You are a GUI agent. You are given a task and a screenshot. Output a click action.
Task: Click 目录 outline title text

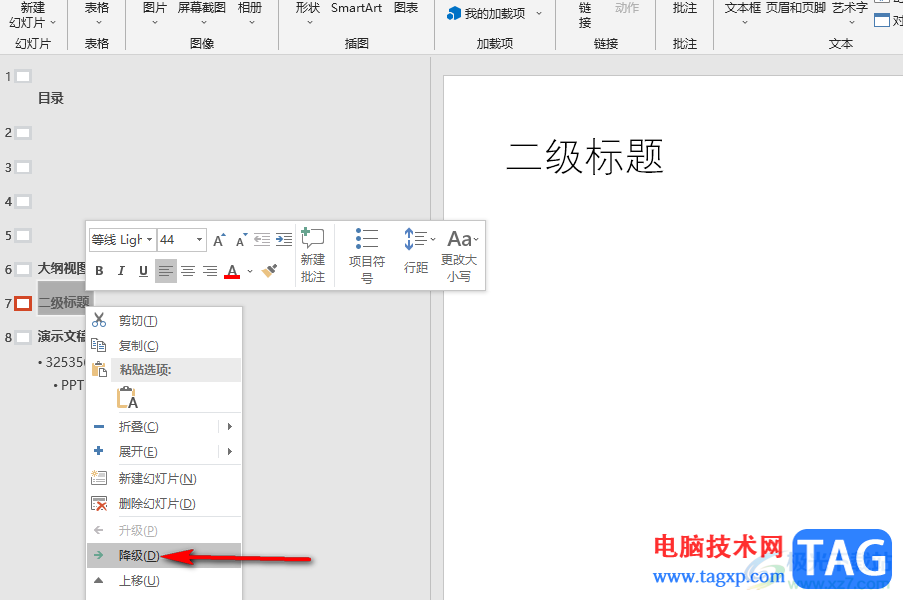pyautogui.click(x=51, y=98)
